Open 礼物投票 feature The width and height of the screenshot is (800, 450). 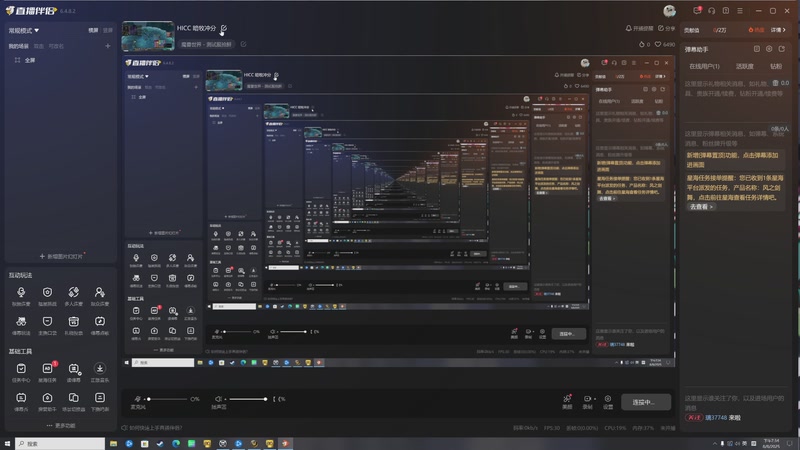pos(73,325)
